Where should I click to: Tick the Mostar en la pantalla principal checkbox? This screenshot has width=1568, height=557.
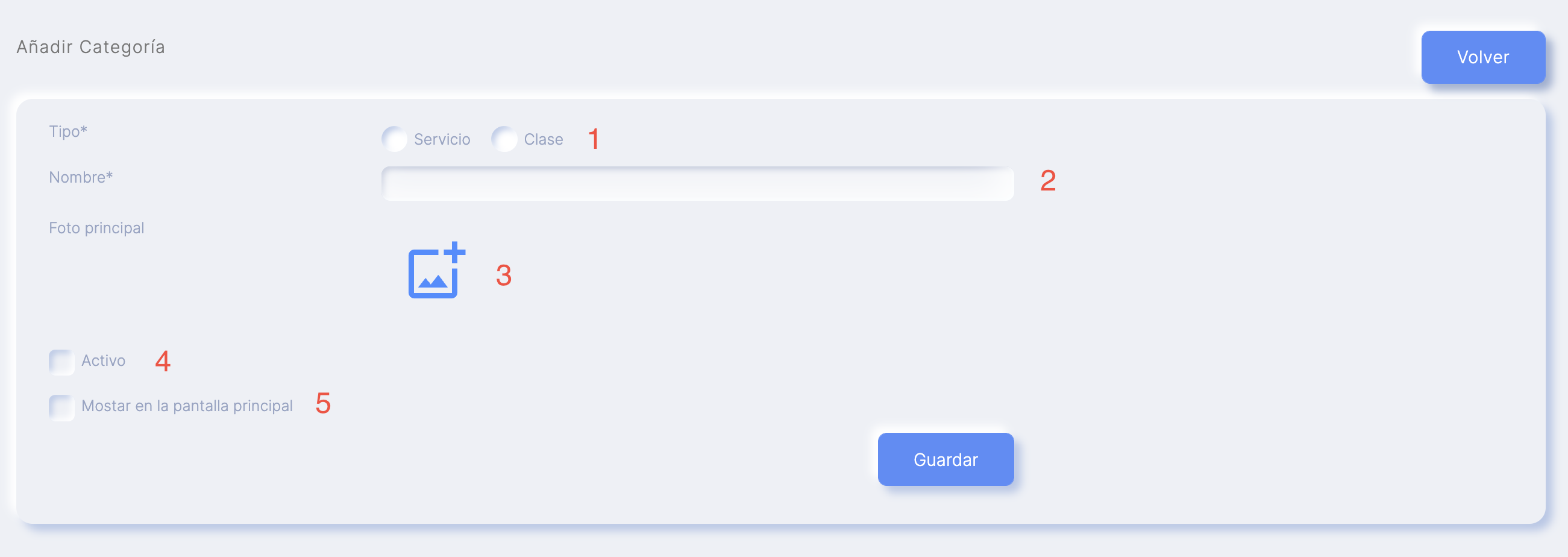[61, 408]
